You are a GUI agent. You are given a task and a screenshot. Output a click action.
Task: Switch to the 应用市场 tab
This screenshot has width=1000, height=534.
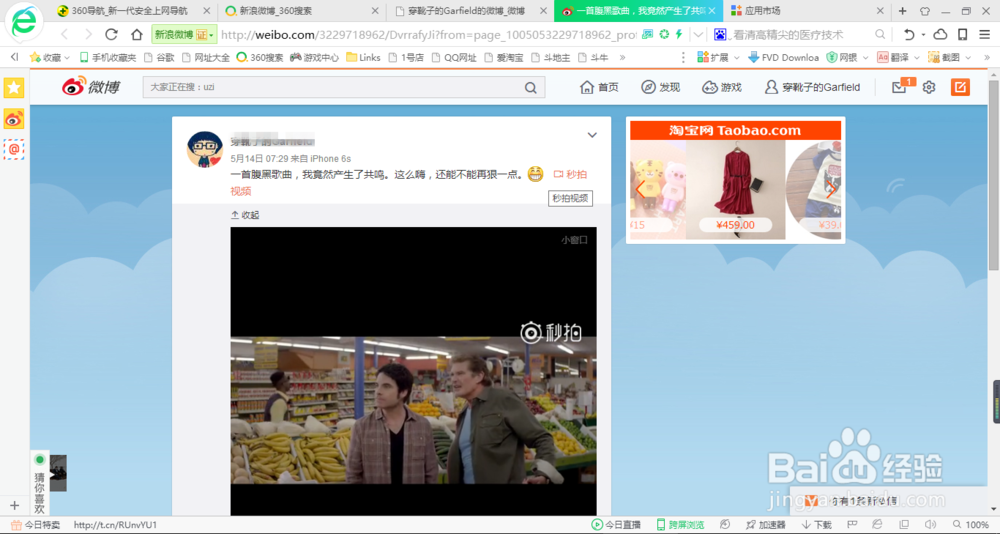763,11
